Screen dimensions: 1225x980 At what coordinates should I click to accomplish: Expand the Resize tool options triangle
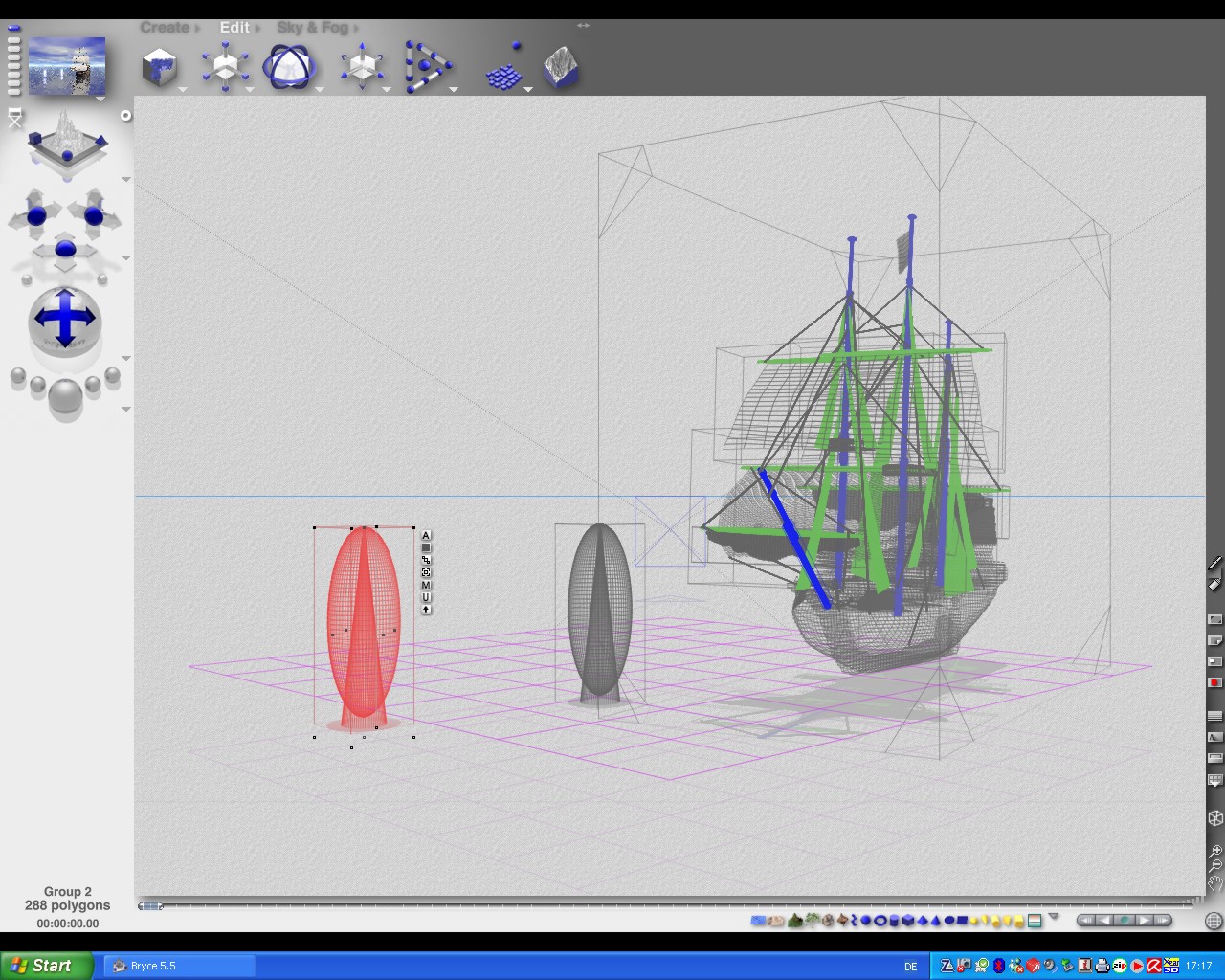click(250, 90)
